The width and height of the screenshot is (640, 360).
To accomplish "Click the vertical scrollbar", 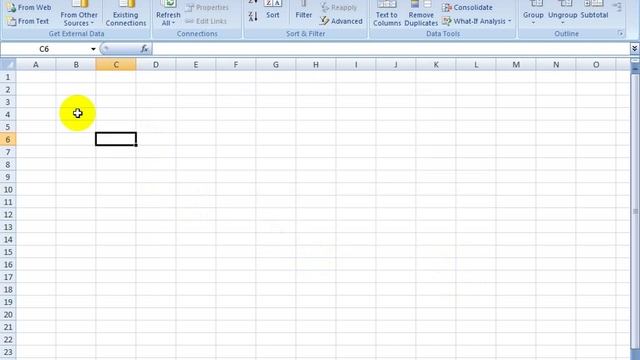I will click(x=635, y=211).
